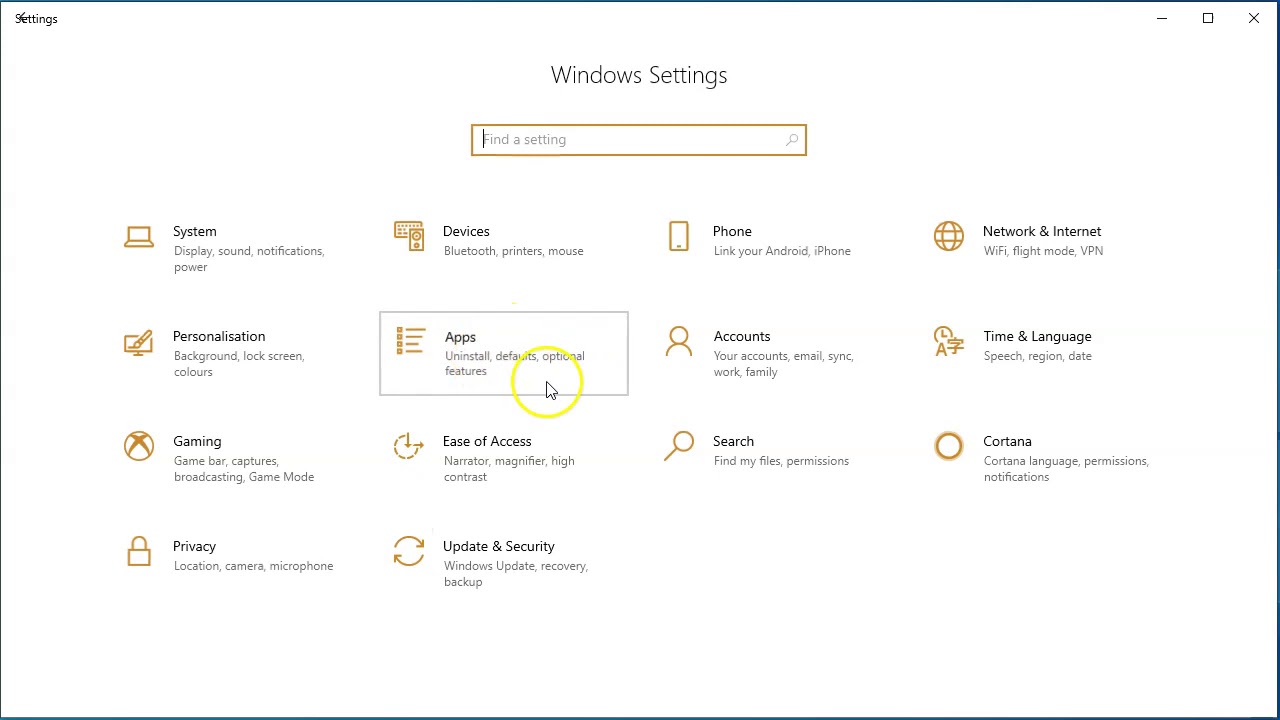This screenshot has height=720, width=1280.
Task: Select the Privacy padlock icon
Action: (x=139, y=551)
